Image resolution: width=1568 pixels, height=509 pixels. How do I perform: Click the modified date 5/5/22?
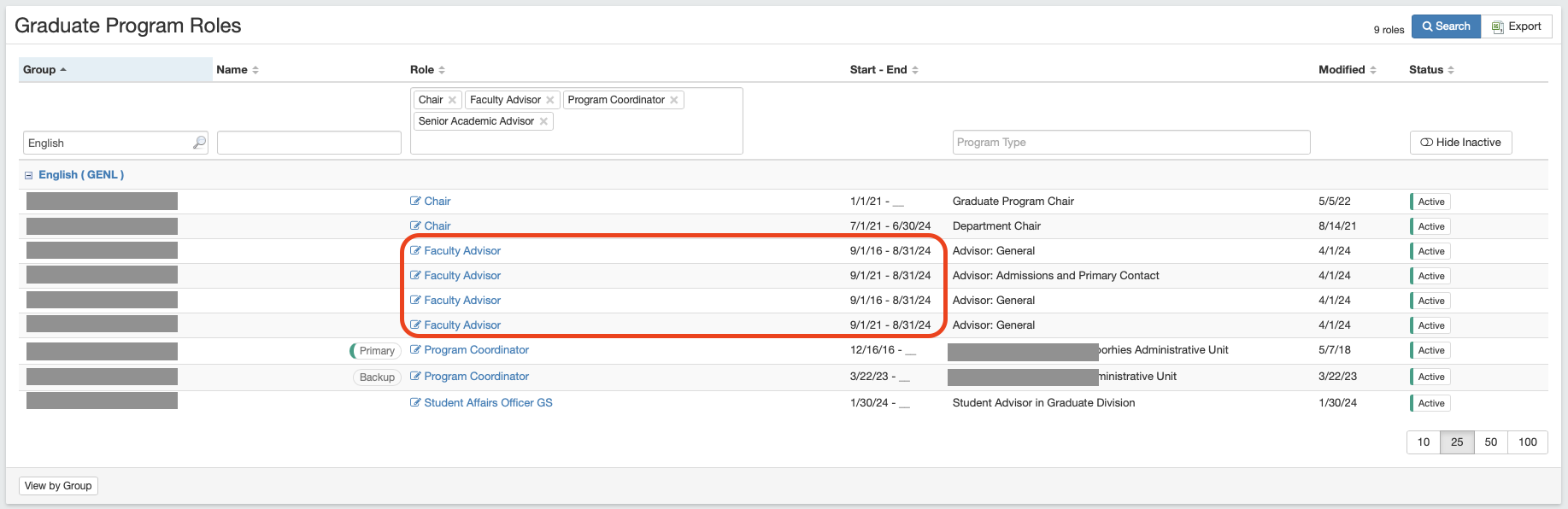point(1335,202)
